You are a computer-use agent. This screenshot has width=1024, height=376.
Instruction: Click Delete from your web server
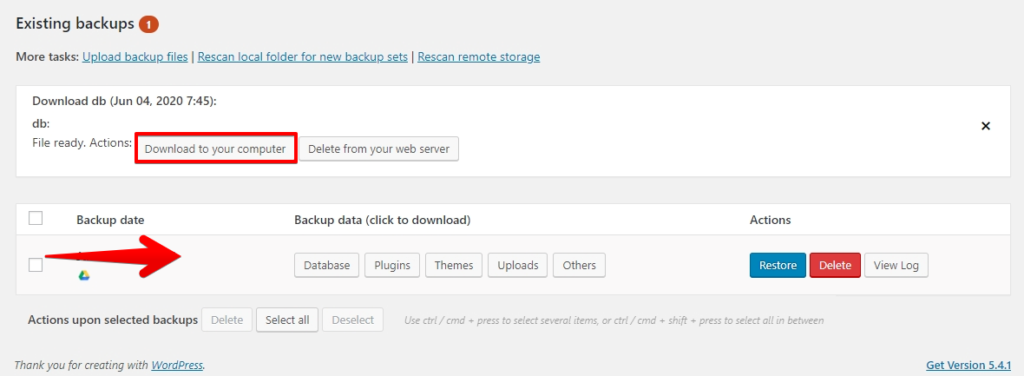(379, 149)
